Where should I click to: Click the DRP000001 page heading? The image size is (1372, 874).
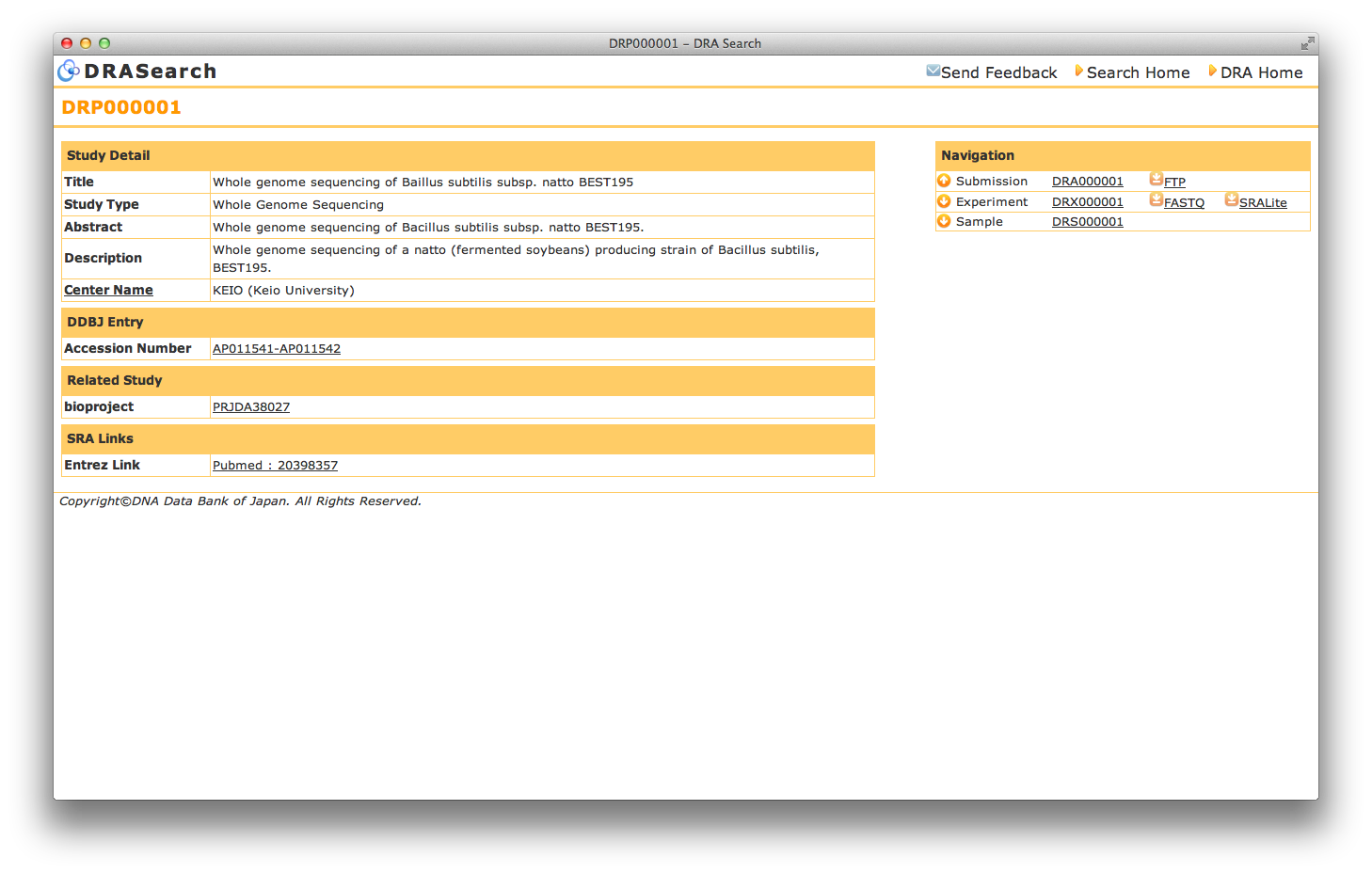coord(121,107)
